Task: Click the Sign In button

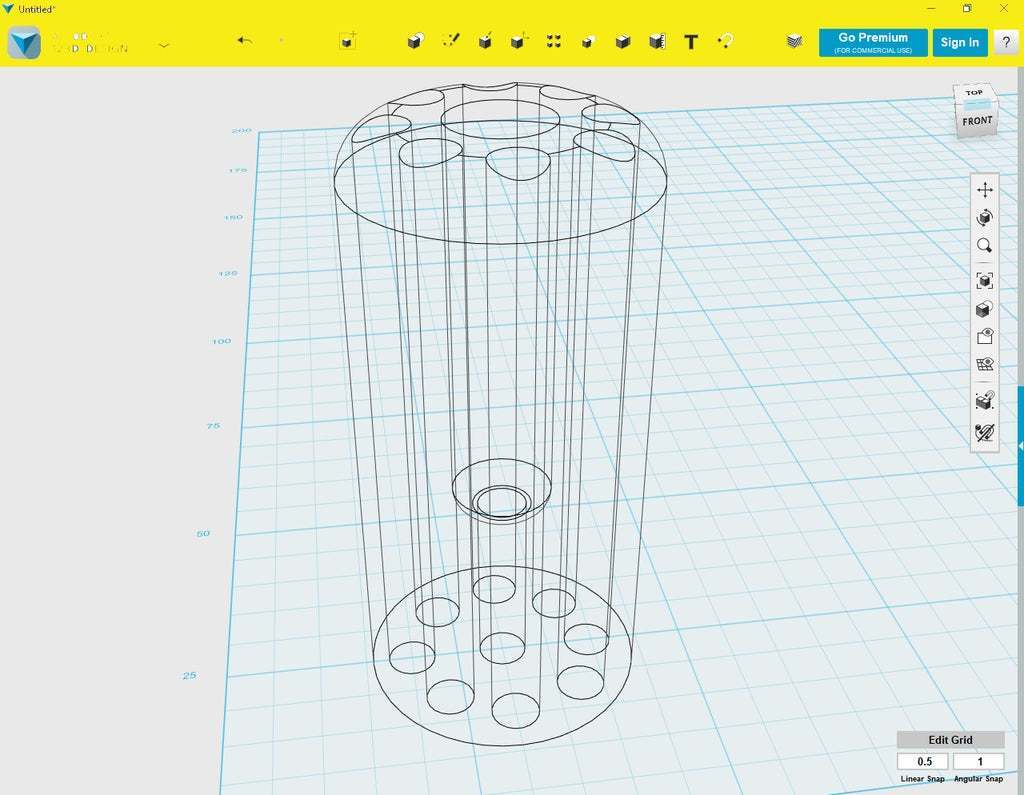Action: (x=960, y=42)
